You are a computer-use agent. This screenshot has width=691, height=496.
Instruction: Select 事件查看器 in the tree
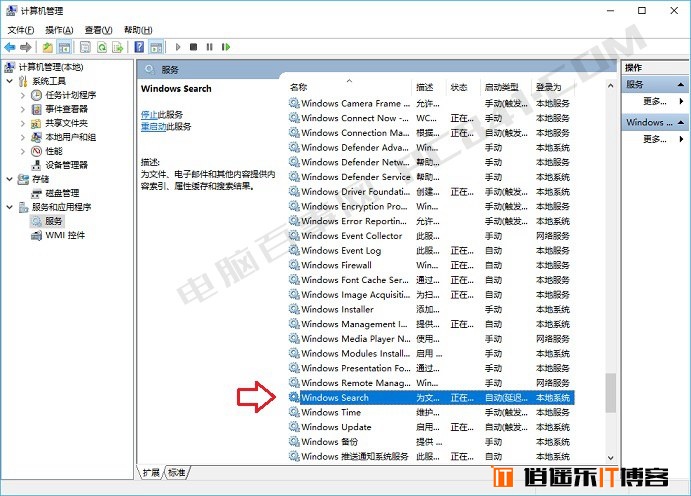(x=67, y=109)
